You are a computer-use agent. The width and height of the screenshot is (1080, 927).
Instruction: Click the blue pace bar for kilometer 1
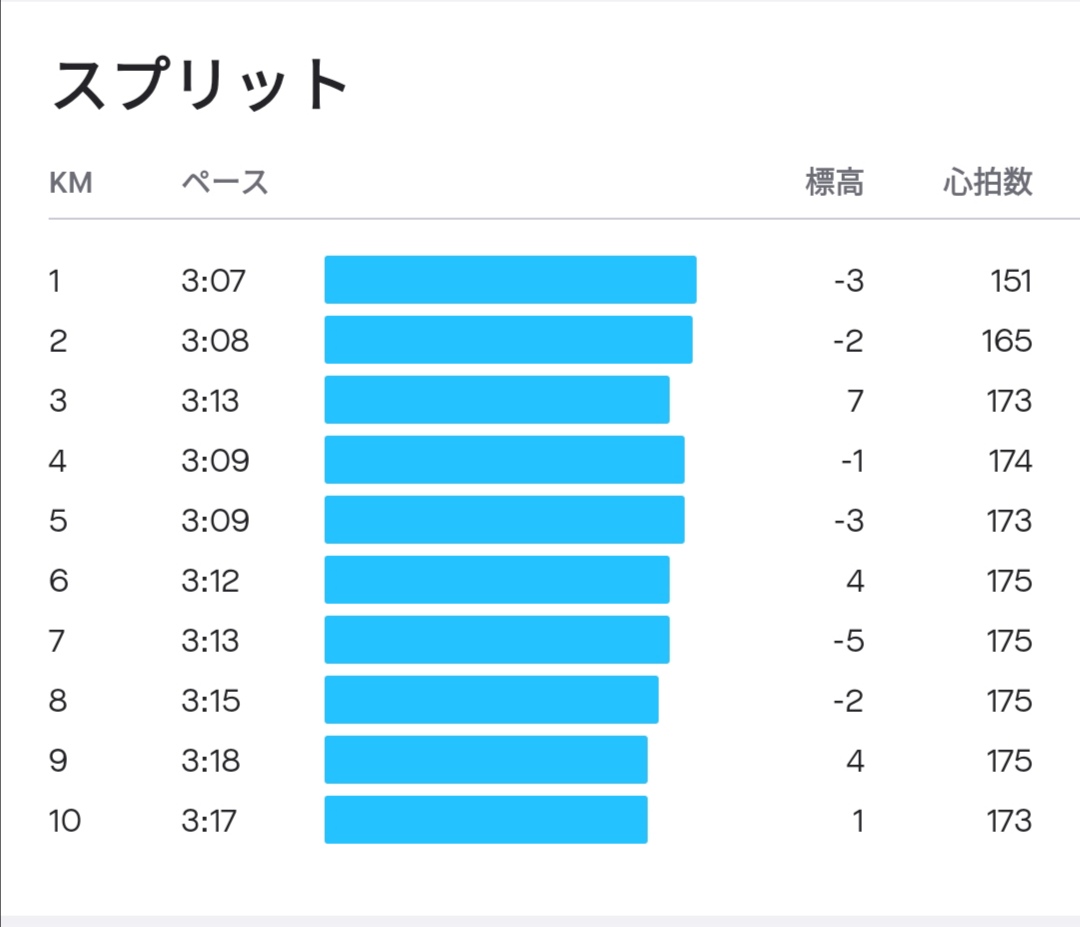(x=510, y=280)
